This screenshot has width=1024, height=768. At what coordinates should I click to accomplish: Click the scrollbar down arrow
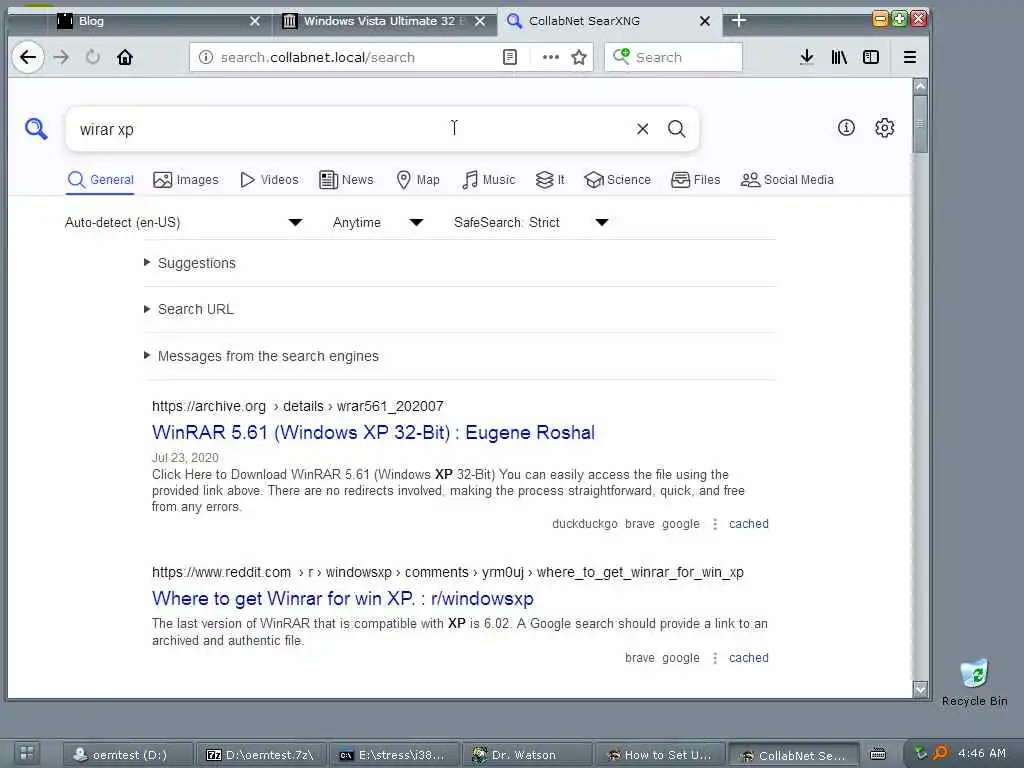coord(920,689)
